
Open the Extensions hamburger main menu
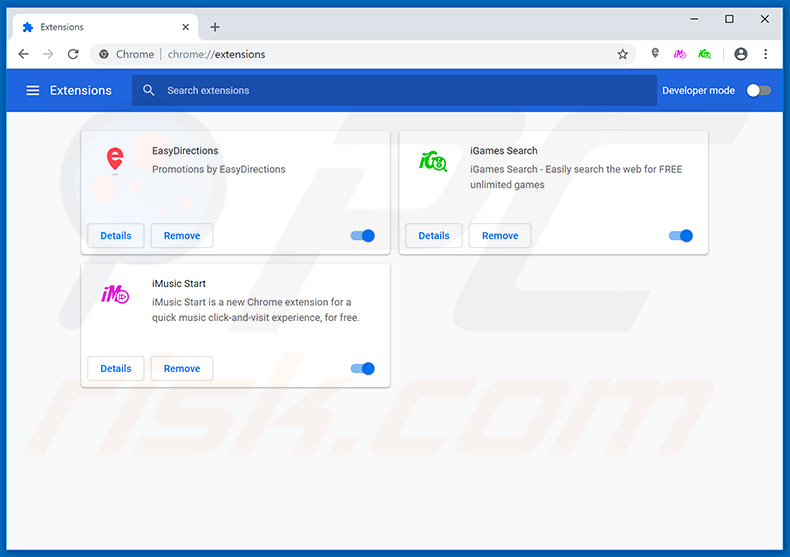32,90
